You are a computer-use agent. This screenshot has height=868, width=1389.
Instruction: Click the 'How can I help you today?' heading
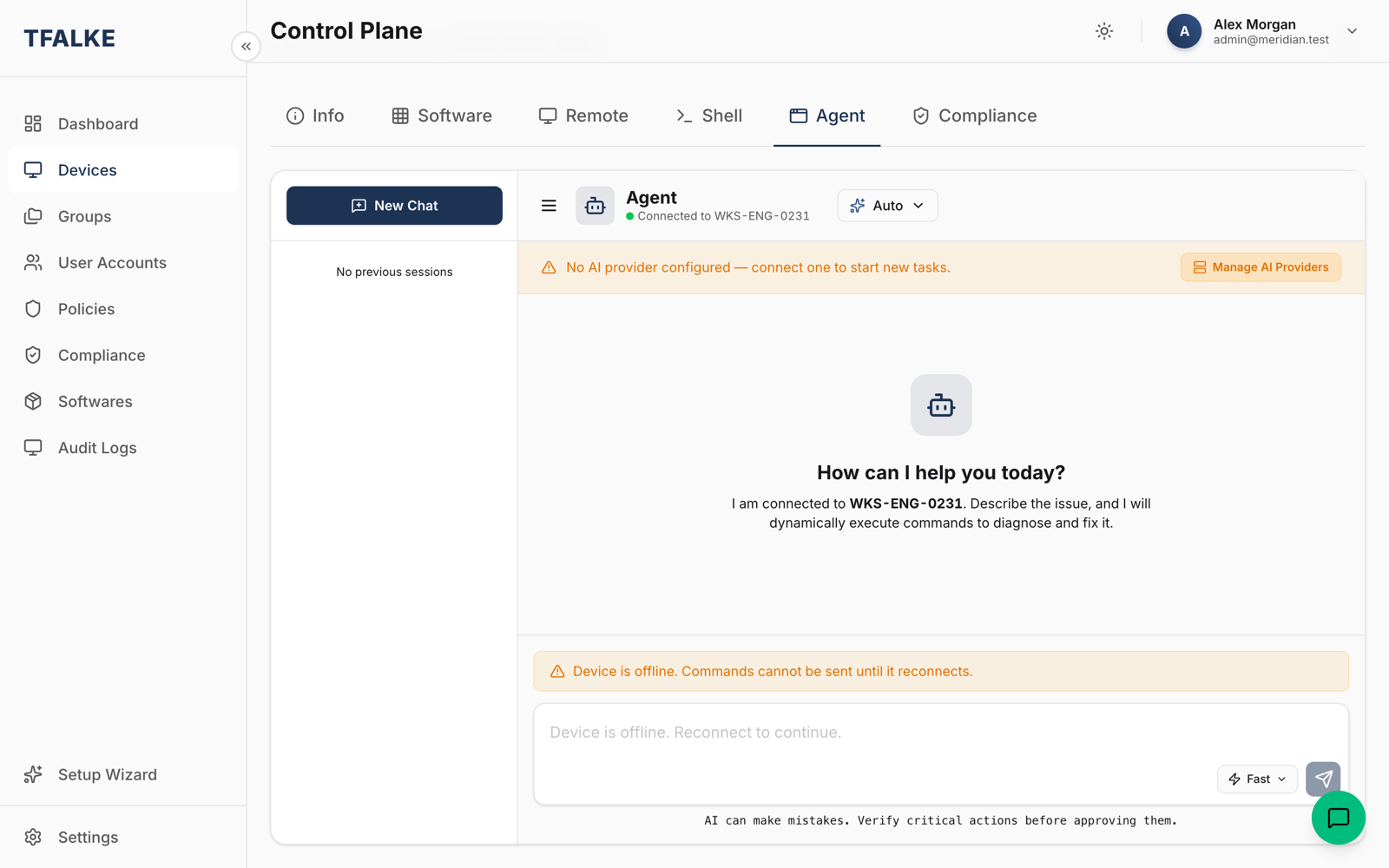[941, 473]
